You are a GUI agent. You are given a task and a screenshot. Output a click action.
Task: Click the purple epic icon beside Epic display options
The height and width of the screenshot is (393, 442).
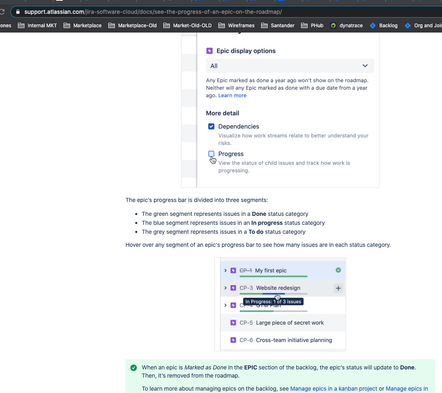click(209, 51)
